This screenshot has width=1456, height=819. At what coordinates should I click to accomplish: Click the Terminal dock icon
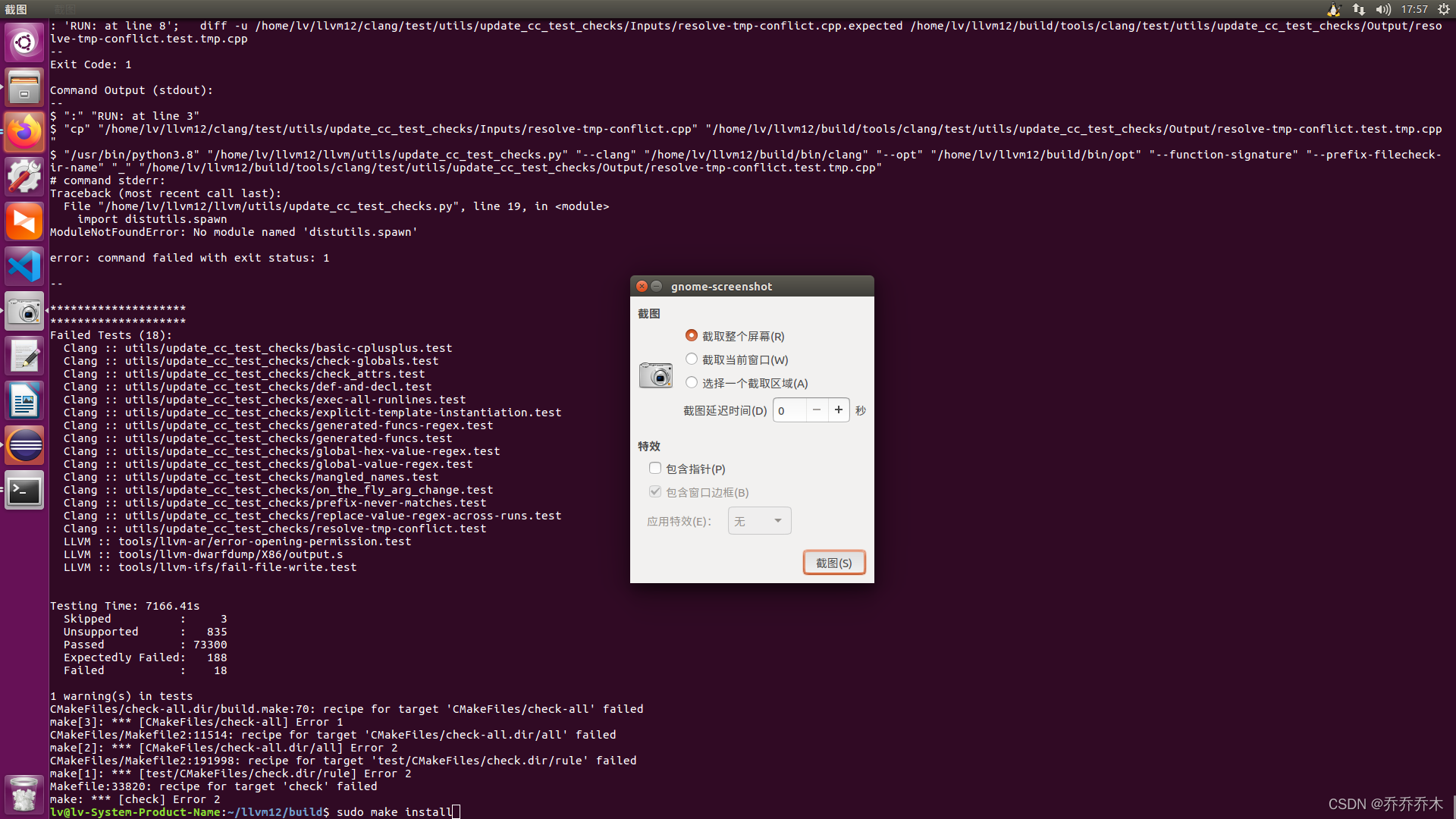click(24, 490)
